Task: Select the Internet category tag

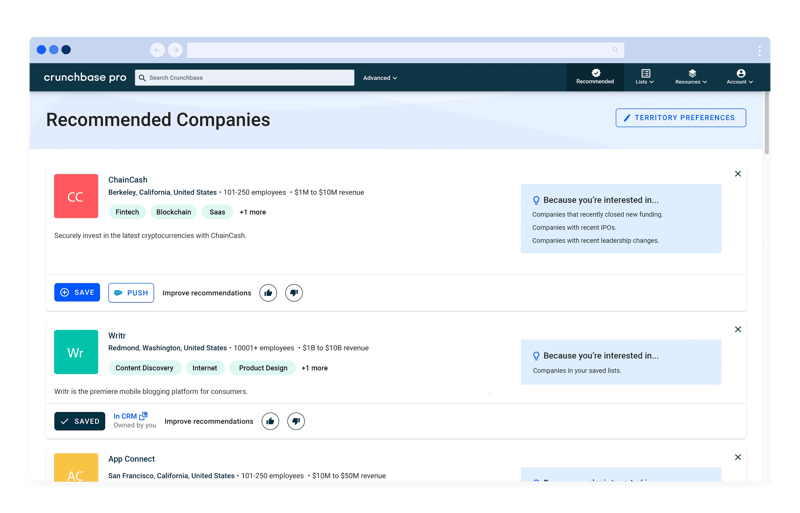Action: (205, 368)
